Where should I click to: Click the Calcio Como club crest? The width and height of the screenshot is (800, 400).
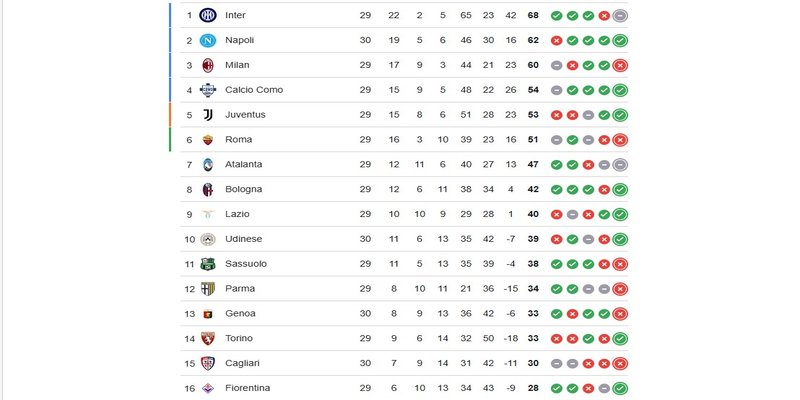pyautogui.click(x=208, y=90)
